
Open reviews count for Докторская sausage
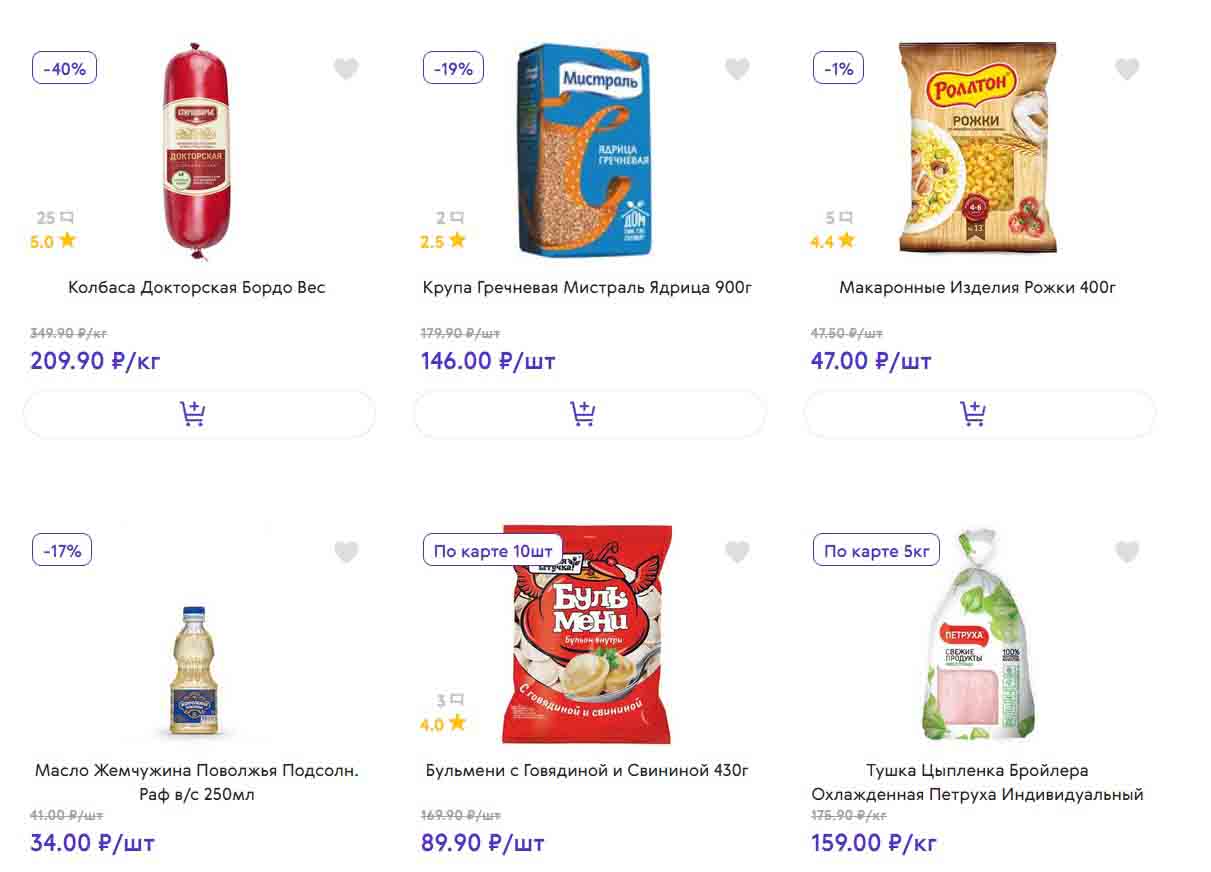[x=55, y=218]
